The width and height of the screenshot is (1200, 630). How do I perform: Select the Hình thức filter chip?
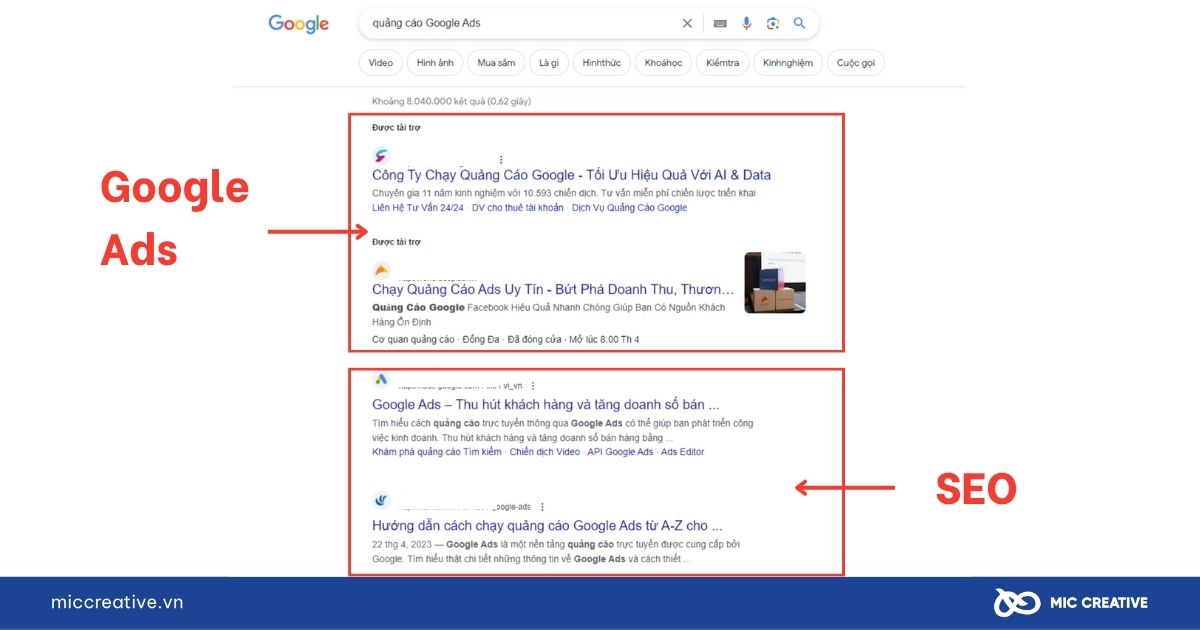[602, 62]
